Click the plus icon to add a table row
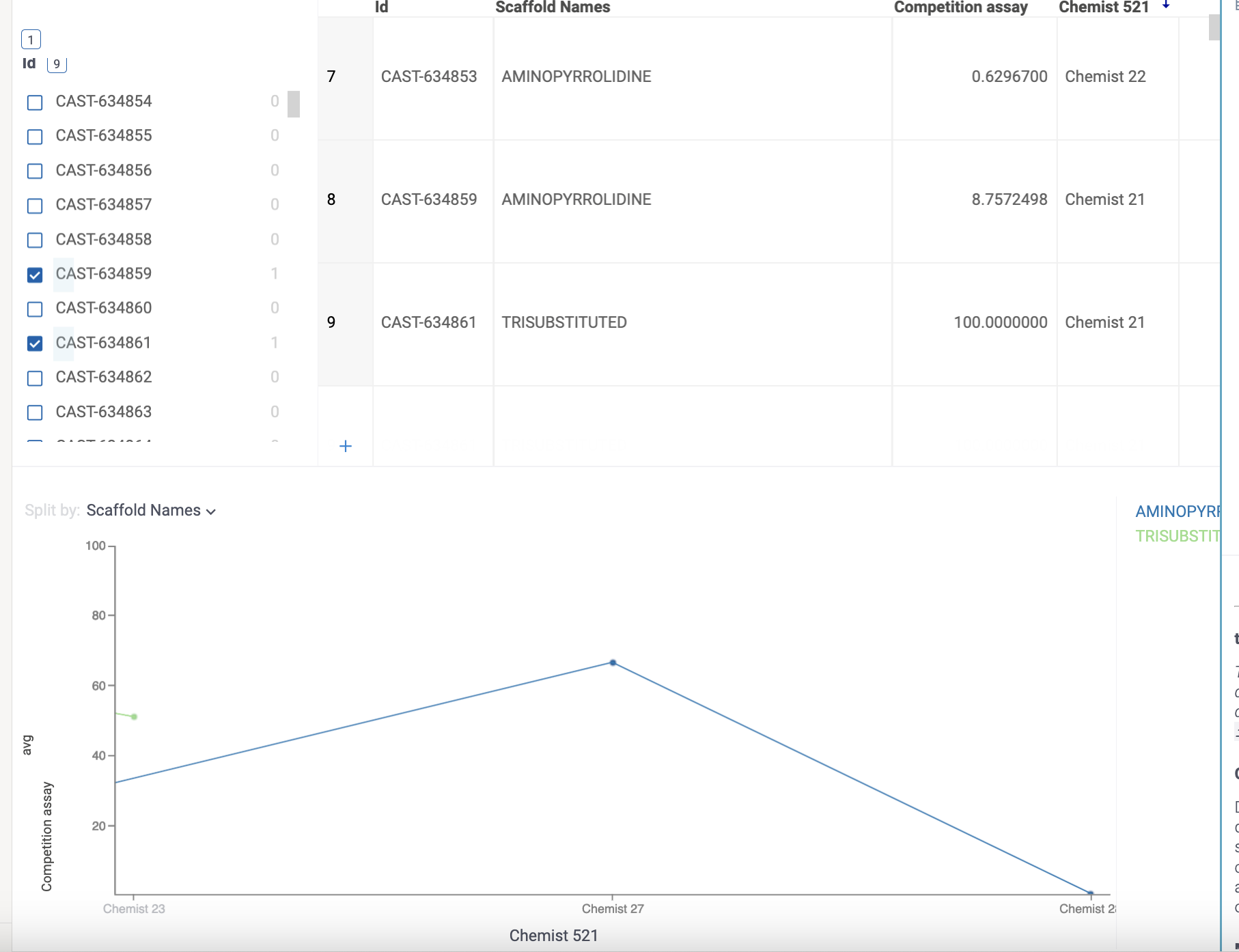Viewport: 1239px width, 952px height. point(345,446)
